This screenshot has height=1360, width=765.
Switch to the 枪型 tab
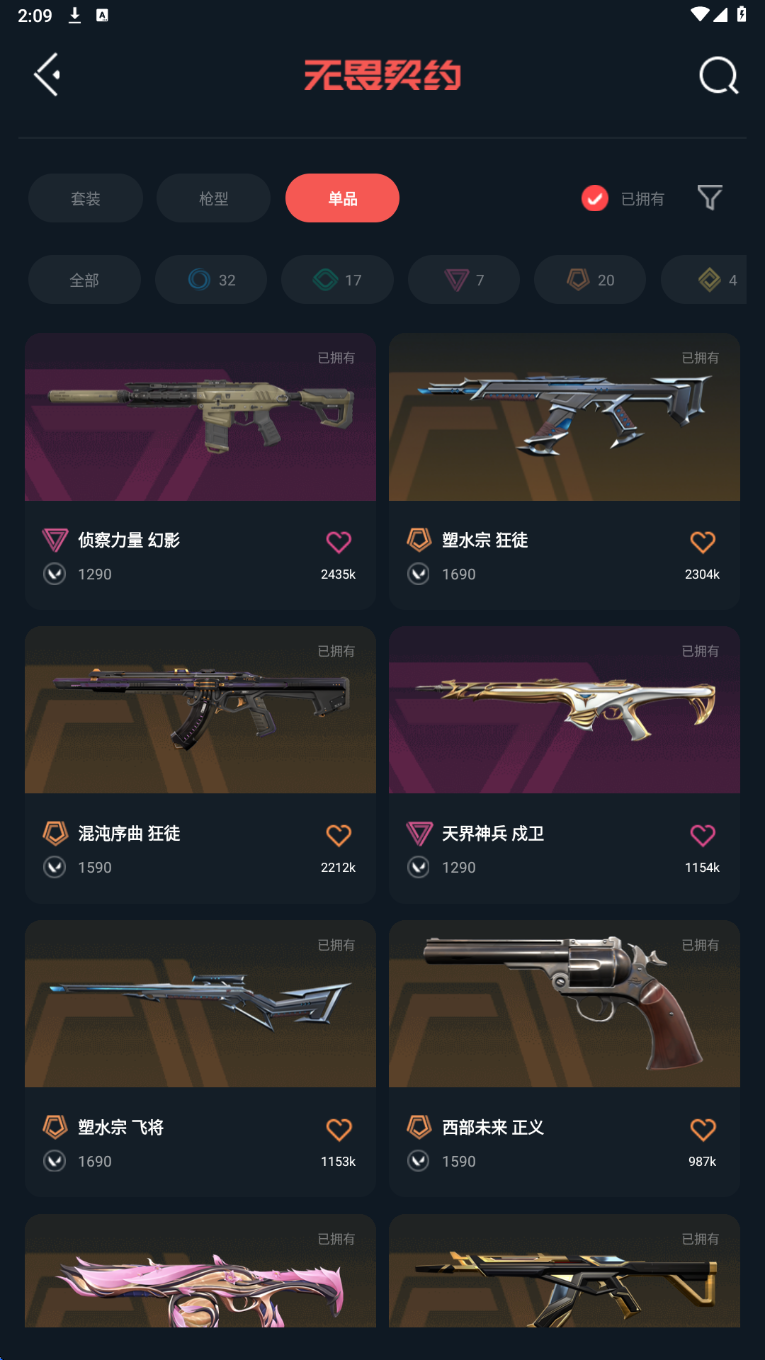point(213,198)
